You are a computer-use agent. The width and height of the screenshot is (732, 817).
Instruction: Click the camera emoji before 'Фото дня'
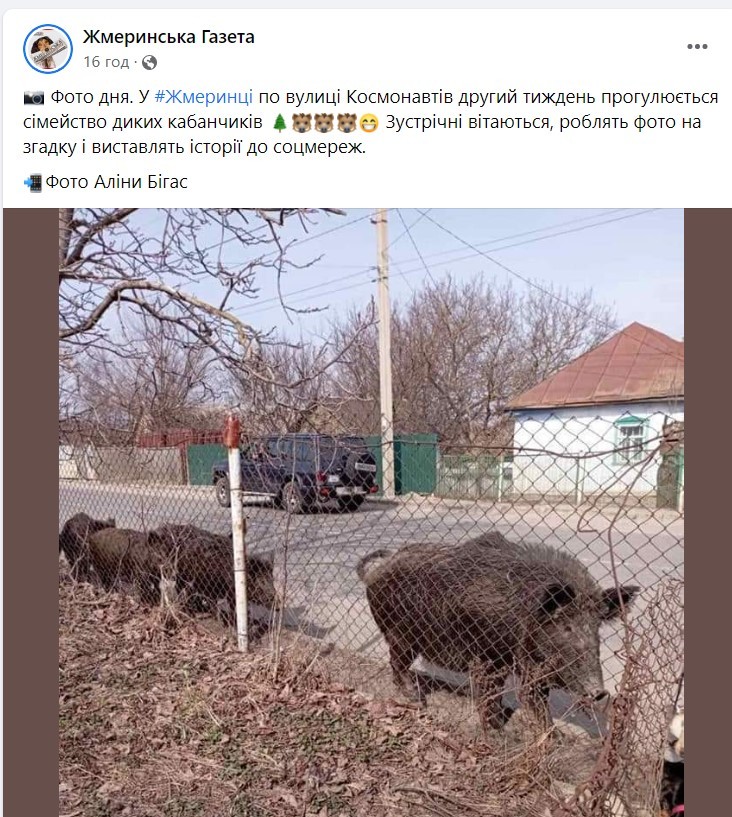(x=34, y=98)
